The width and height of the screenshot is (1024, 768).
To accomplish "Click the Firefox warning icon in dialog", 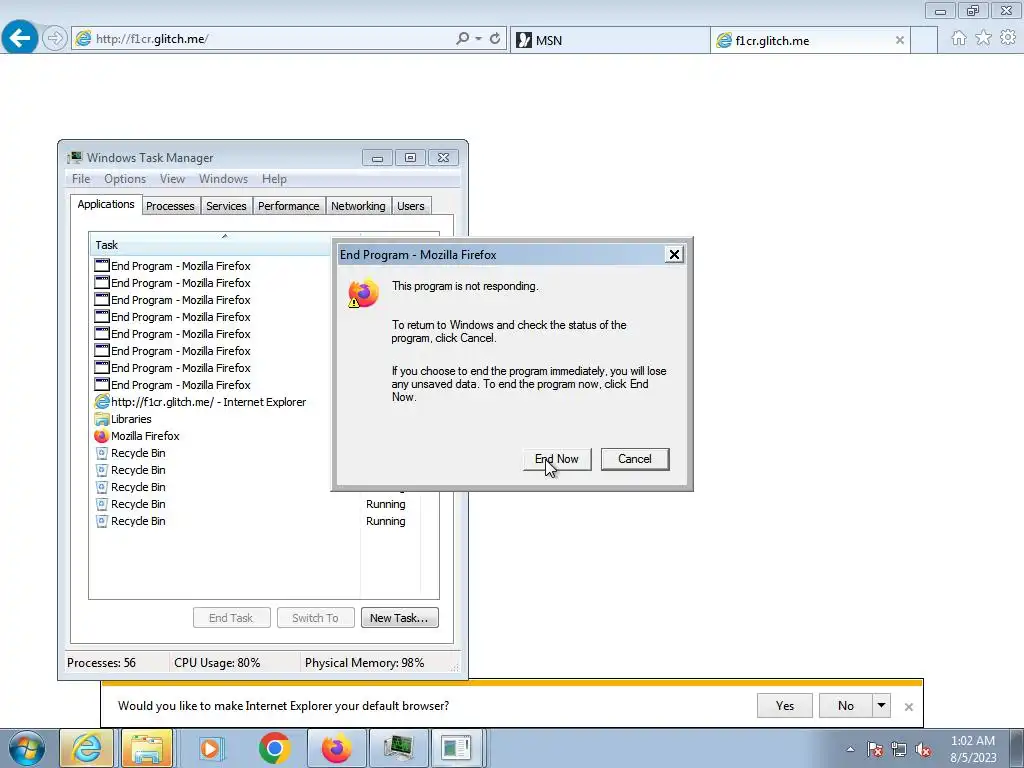I will coord(363,293).
